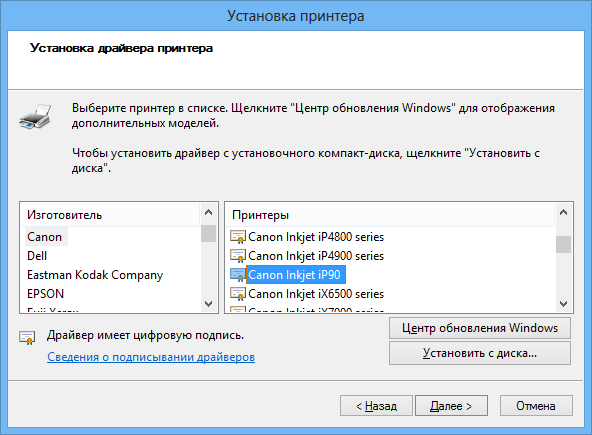Image resolution: width=592 pixels, height=435 pixels.
Task: Click the Центр обновления Windows button
Action: point(480,328)
